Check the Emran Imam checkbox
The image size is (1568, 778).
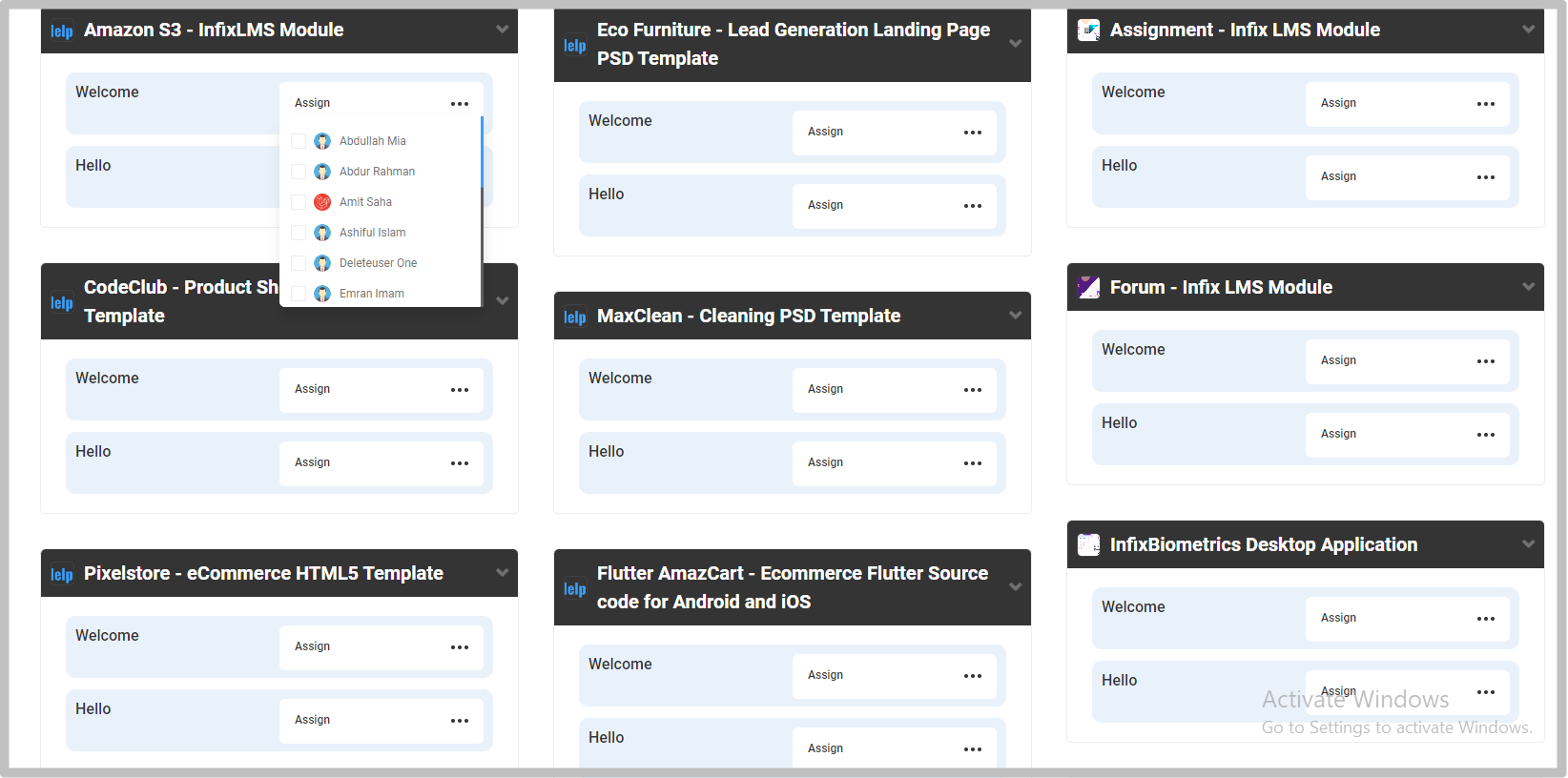point(299,294)
